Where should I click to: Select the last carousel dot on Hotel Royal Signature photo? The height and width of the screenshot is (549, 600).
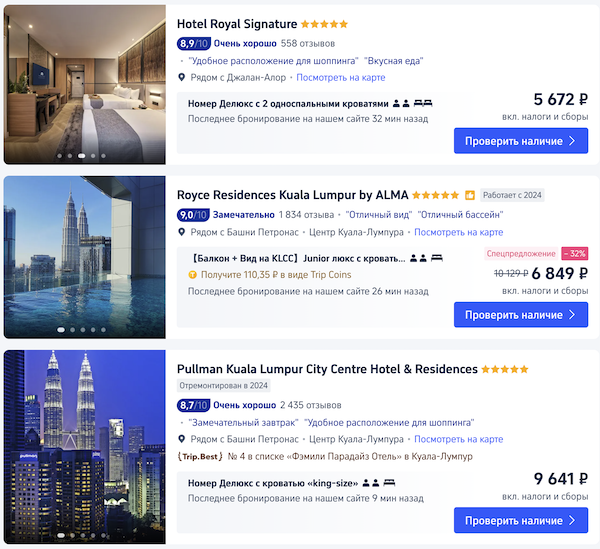[x=103, y=156]
